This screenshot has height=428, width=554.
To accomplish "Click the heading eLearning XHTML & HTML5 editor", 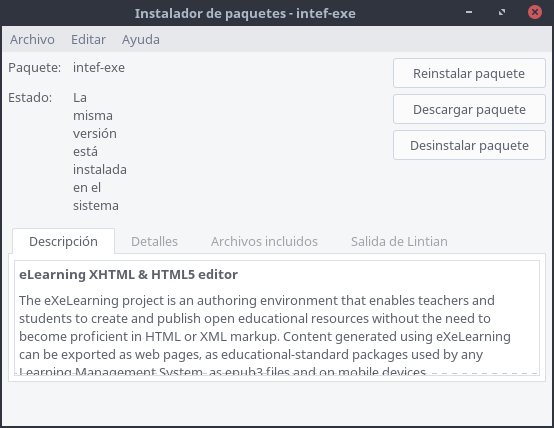I will pyautogui.click(x=128, y=275).
